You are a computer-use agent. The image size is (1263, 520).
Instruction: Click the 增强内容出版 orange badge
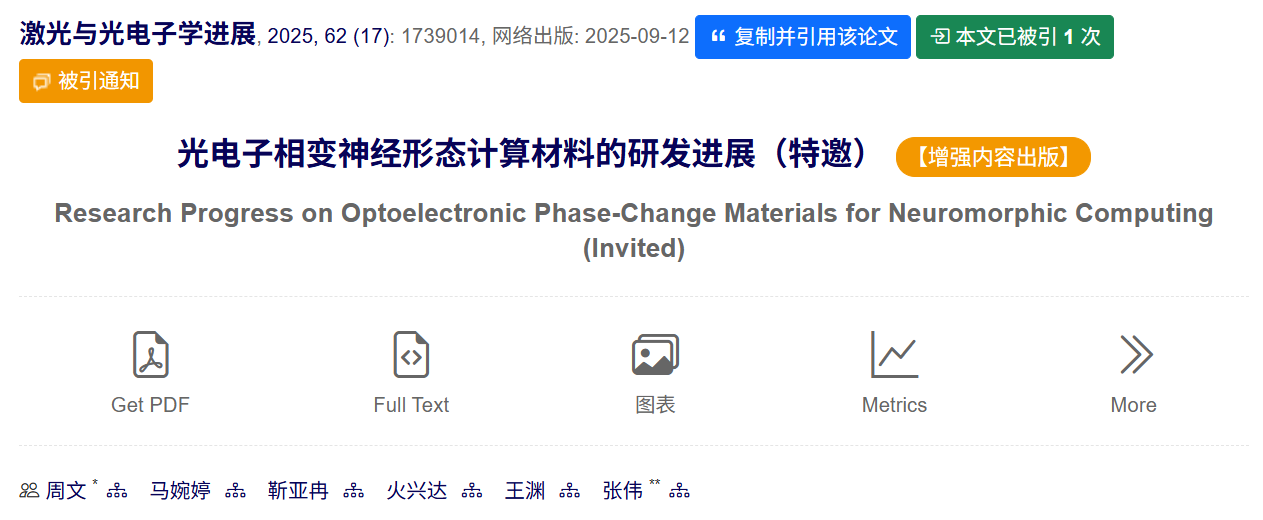point(992,157)
